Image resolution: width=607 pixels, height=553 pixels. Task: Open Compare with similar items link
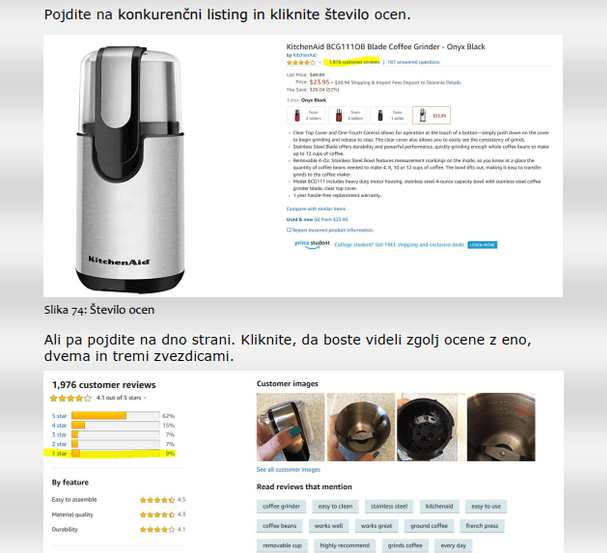click(x=316, y=209)
